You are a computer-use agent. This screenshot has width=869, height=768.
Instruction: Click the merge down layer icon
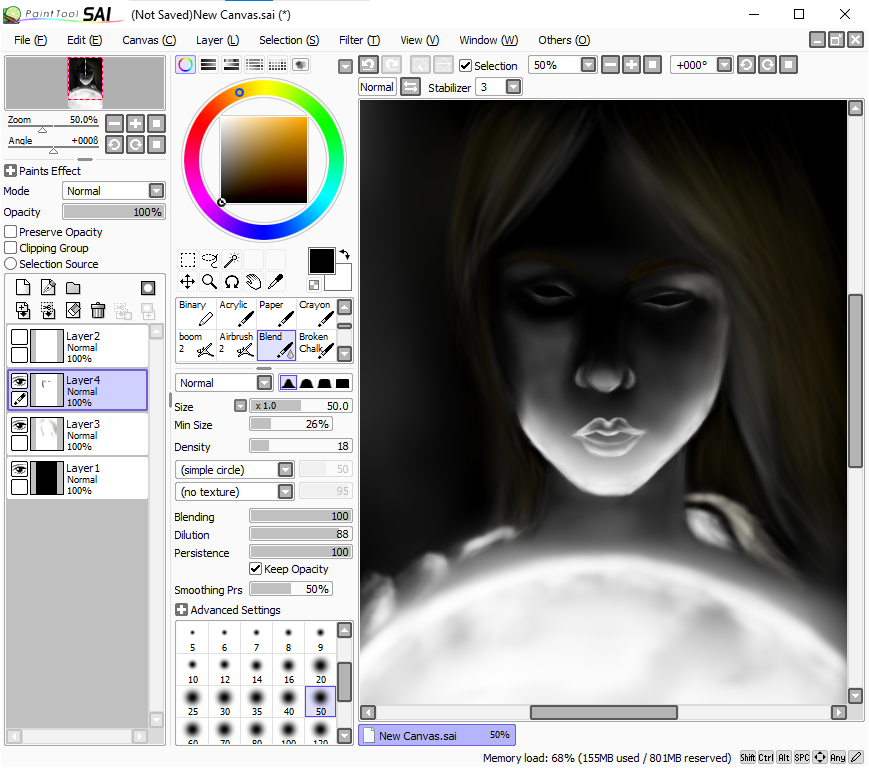point(48,310)
